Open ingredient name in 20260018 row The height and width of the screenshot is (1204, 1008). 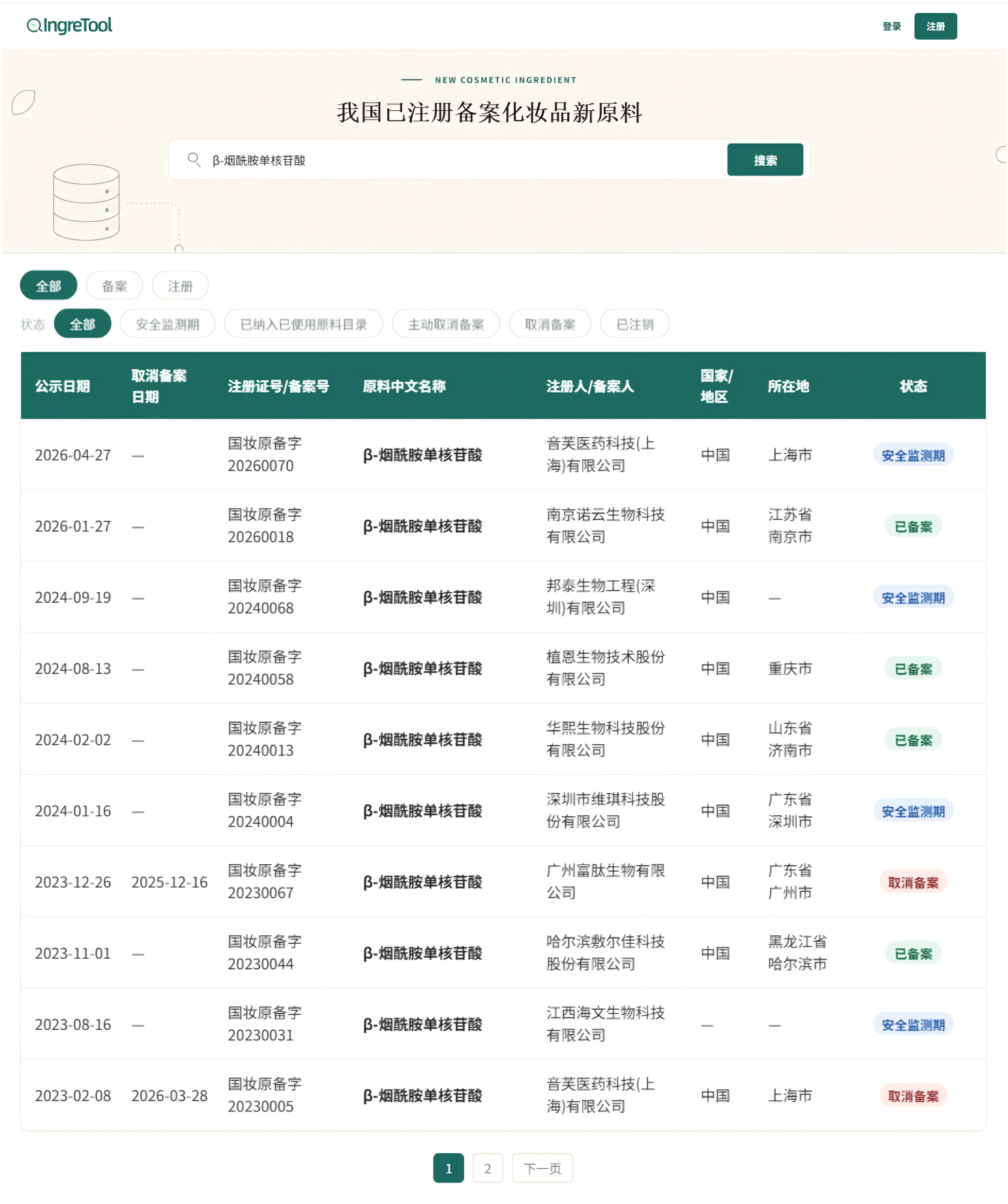click(x=422, y=526)
